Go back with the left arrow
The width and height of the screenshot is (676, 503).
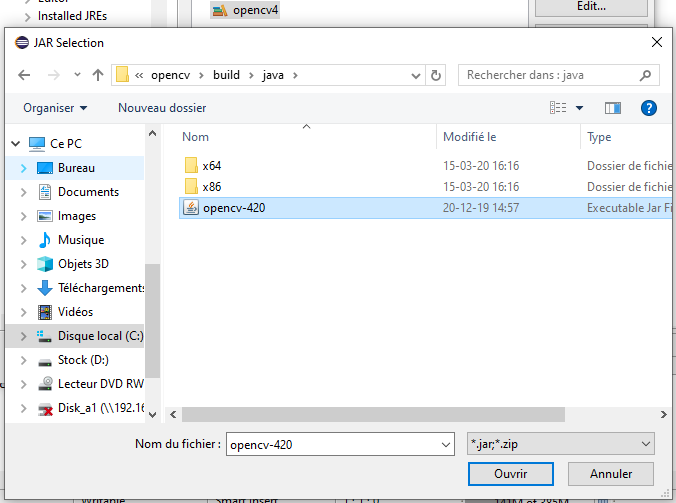point(24,75)
